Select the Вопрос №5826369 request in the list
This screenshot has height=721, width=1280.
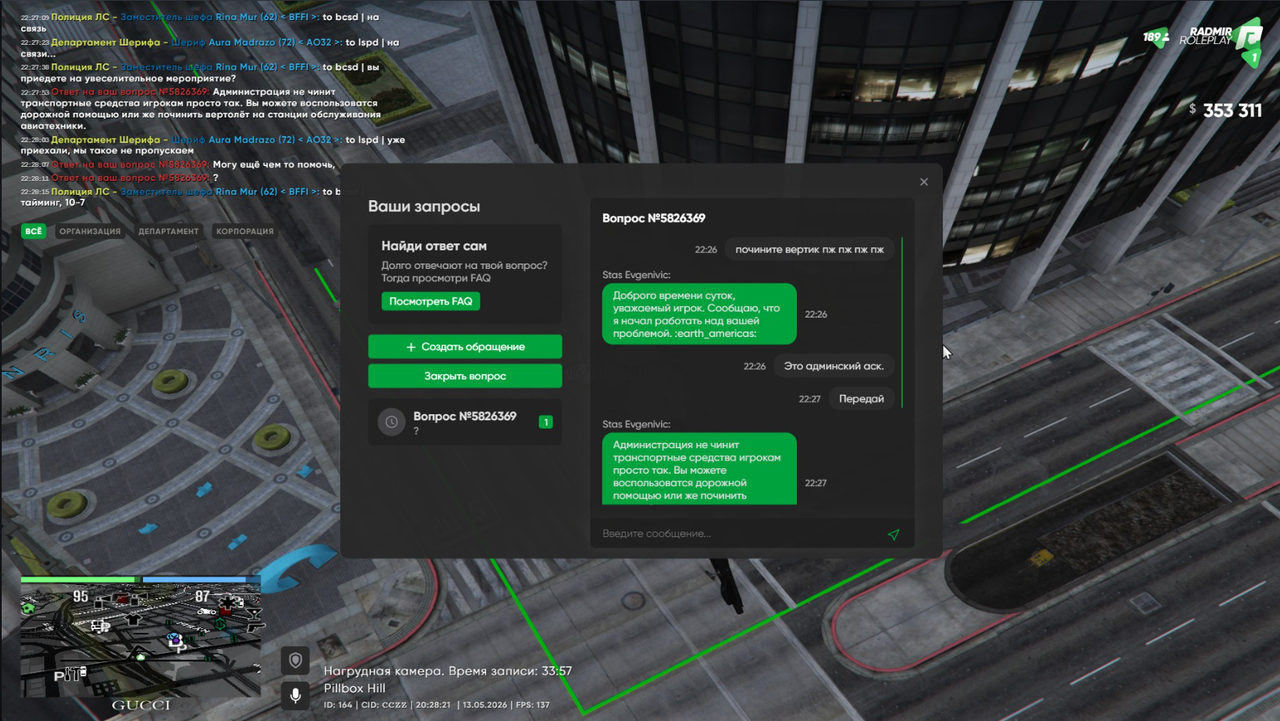(465, 422)
